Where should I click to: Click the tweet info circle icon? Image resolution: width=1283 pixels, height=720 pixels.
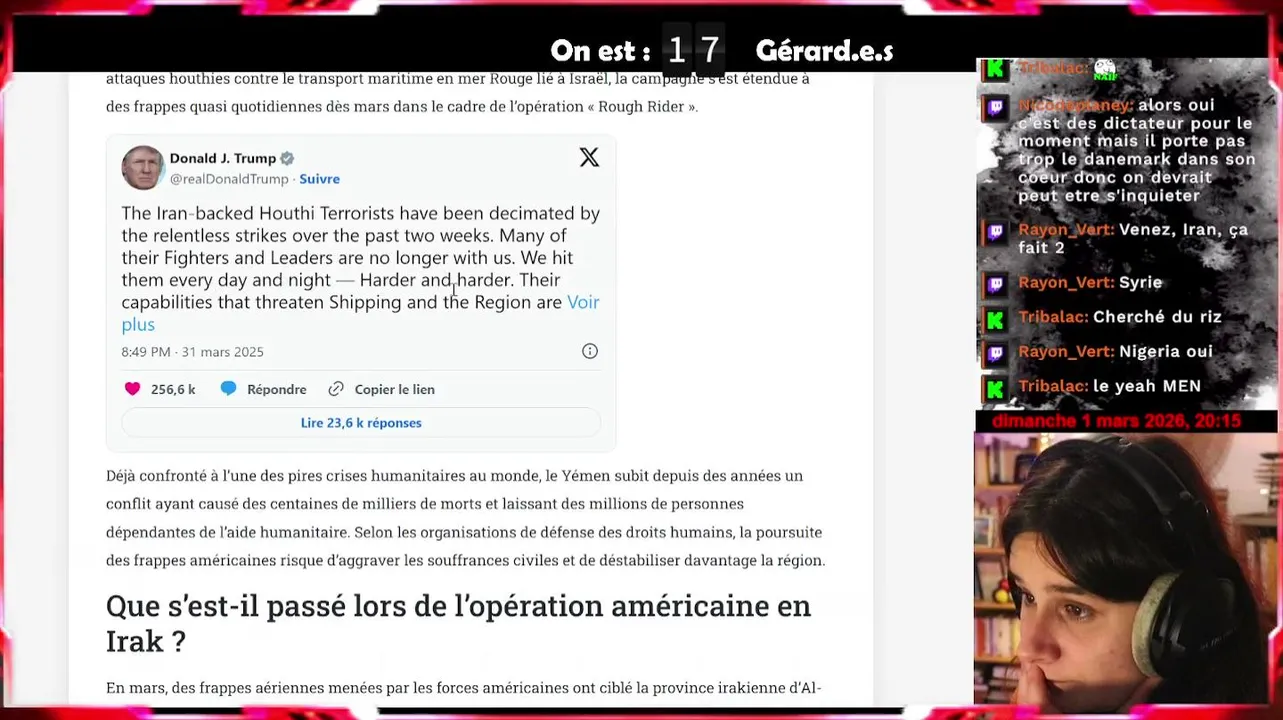pyautogui.click(x=590, y=351)
